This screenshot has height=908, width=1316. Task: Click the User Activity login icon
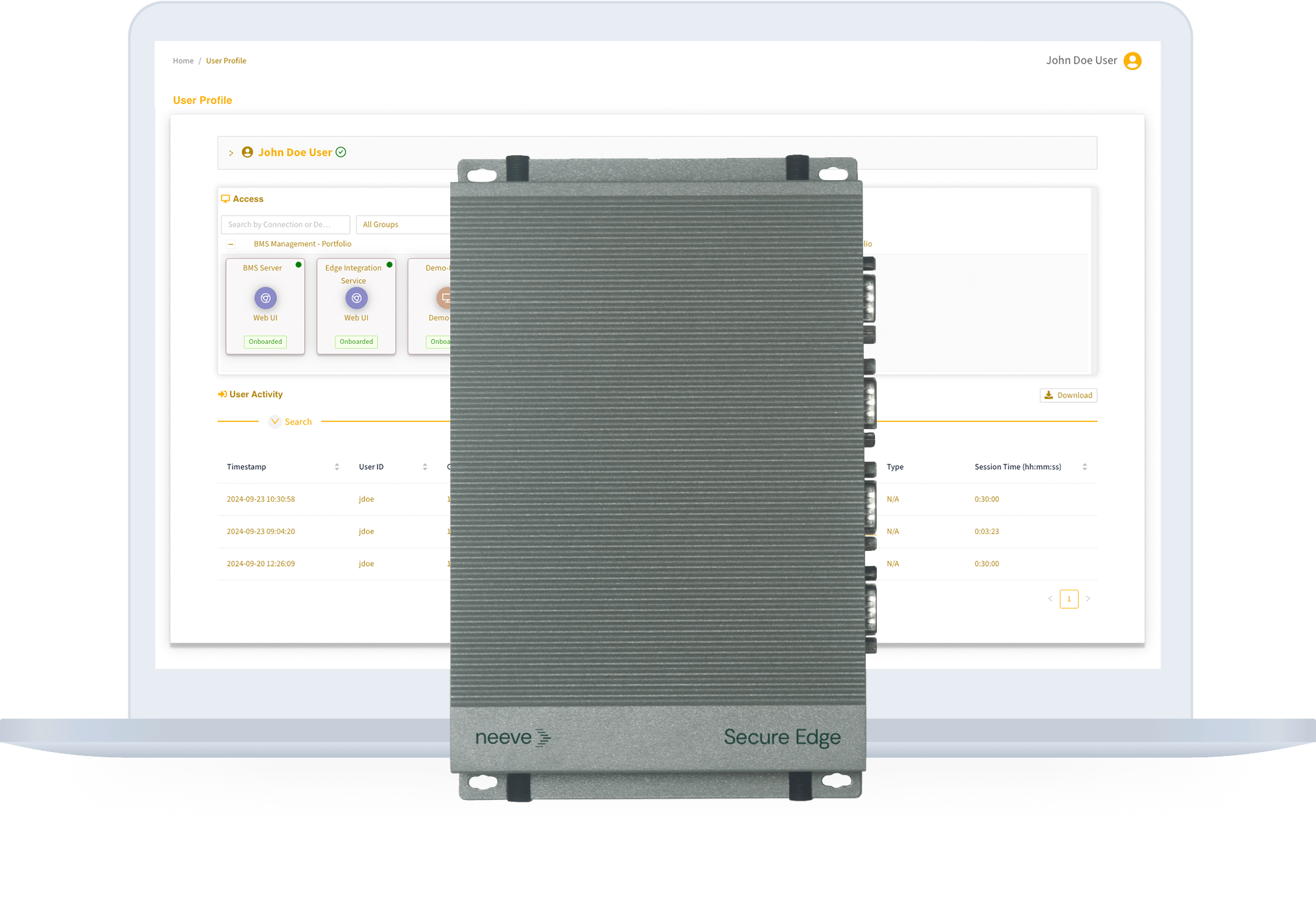pos(222,394)
